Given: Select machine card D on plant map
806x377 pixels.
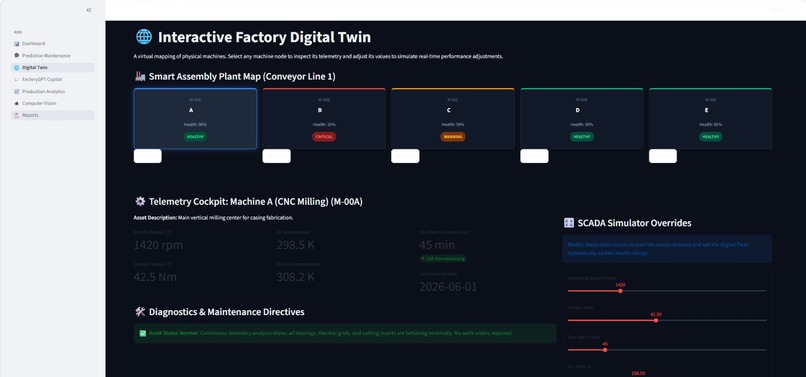Looking at the screenshot, I should pyautogui.click(x=582, y=119).
